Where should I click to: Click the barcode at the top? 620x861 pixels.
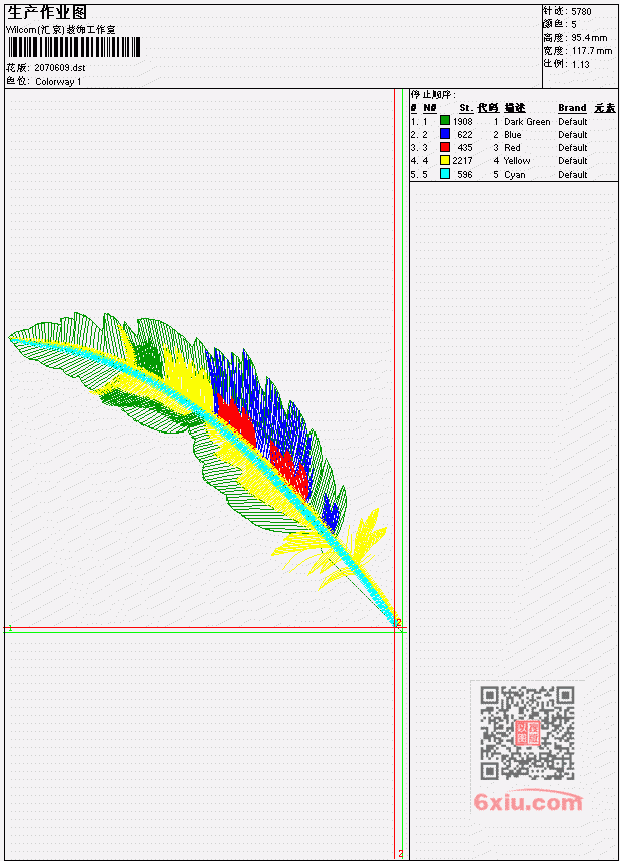click(74, 47)
